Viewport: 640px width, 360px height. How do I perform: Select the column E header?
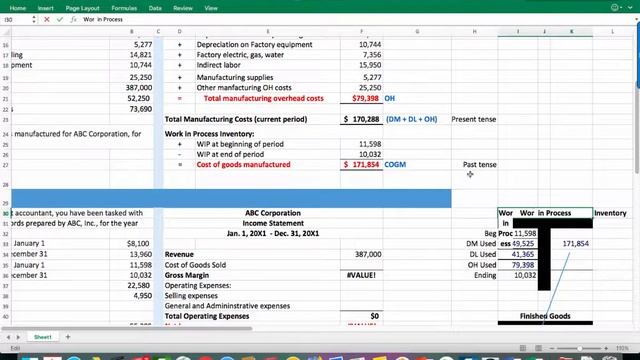(x=268, y=31)
